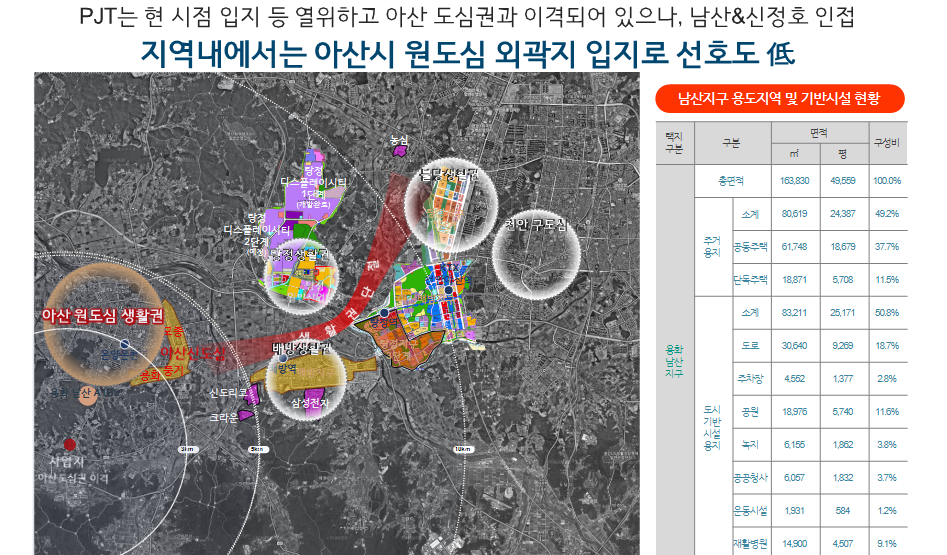Click the 녹지 row label
947x555 pixels.
[751, 444]
